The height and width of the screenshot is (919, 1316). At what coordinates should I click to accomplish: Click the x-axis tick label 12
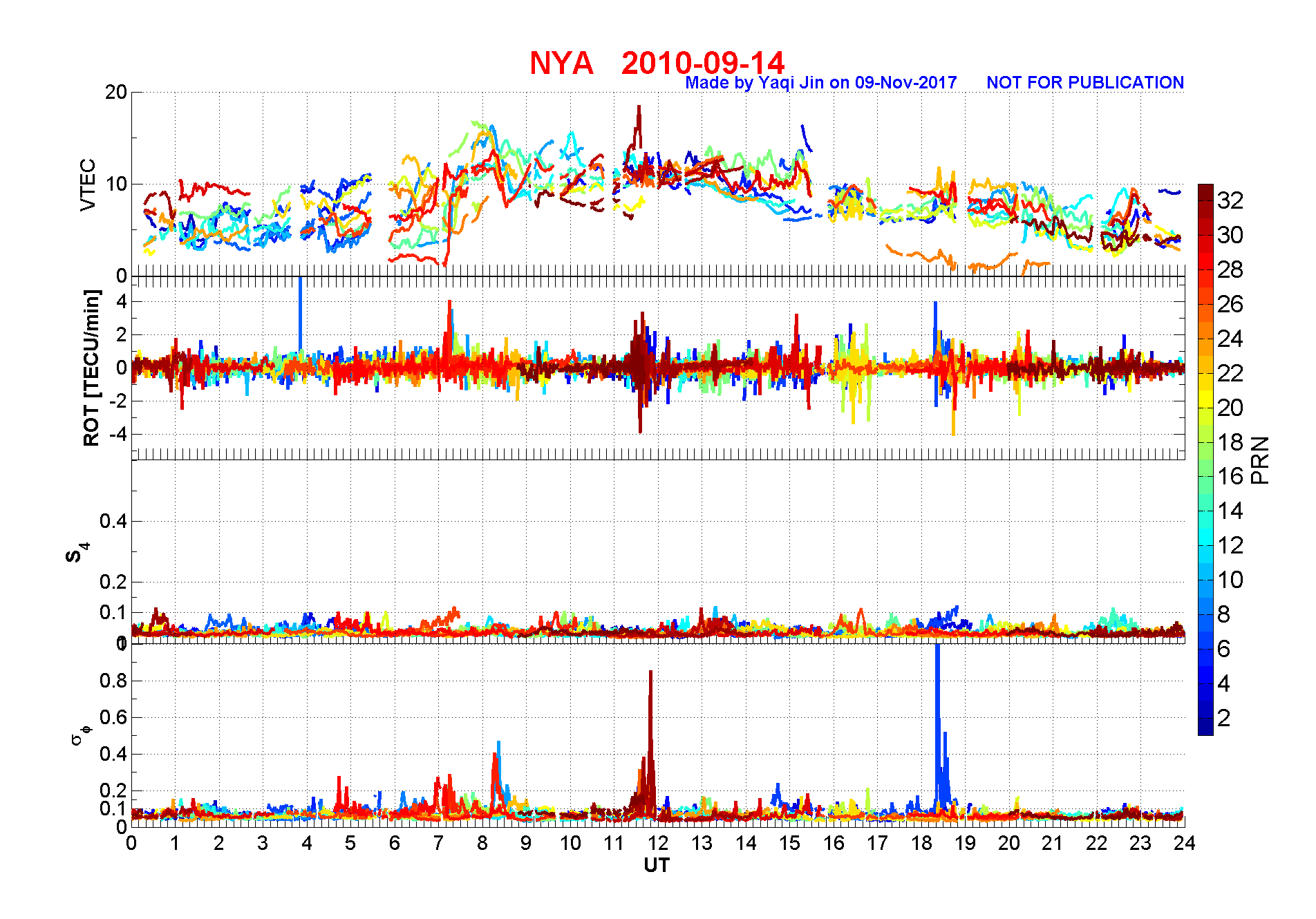click(657, 843)
